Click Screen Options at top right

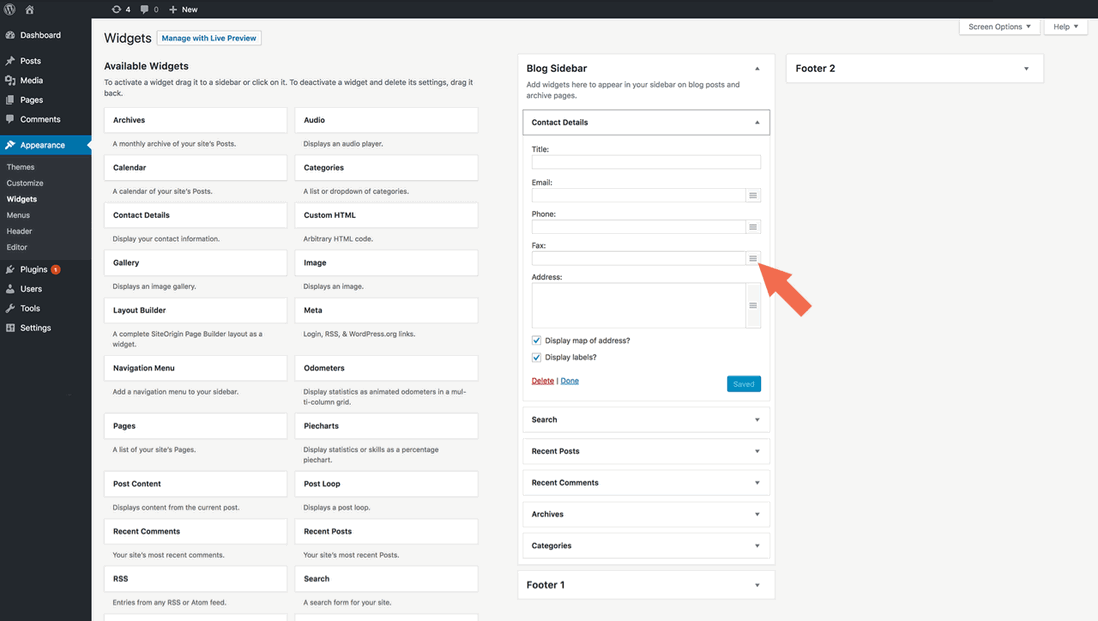[998, 27]
